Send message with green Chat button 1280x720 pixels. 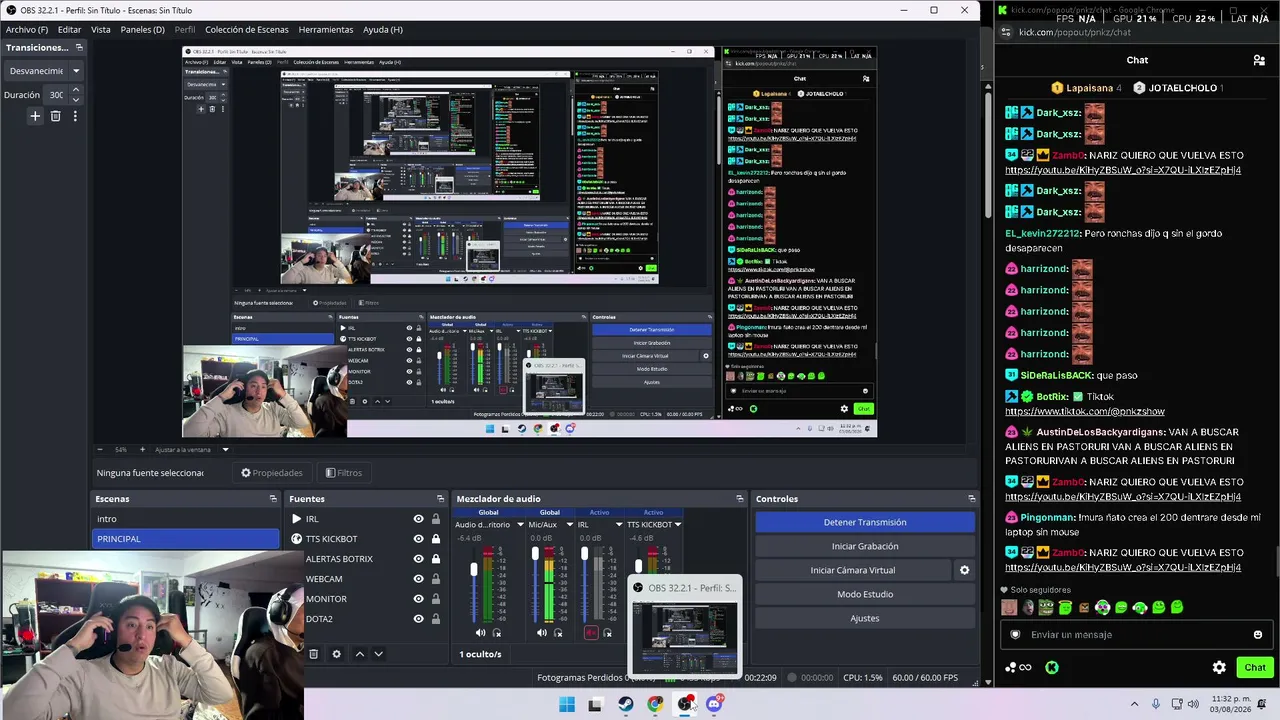[1255, 667]
